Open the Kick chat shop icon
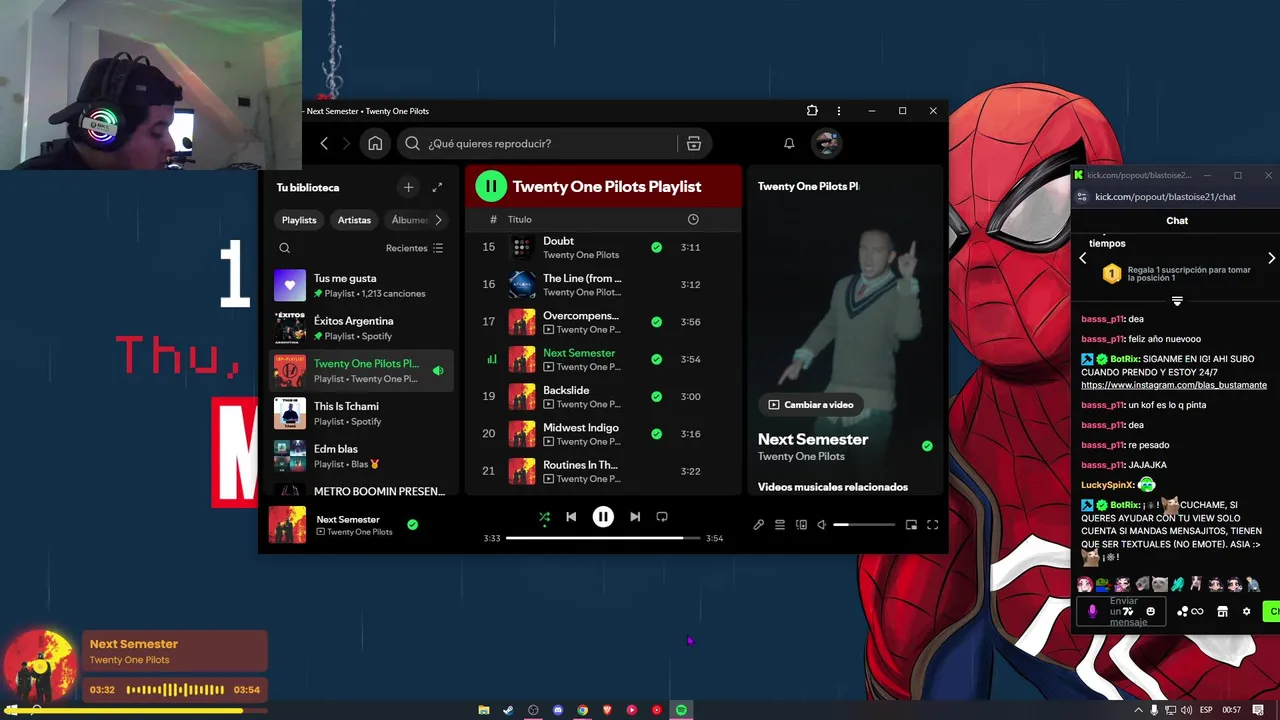 (x=1222, y=611)
